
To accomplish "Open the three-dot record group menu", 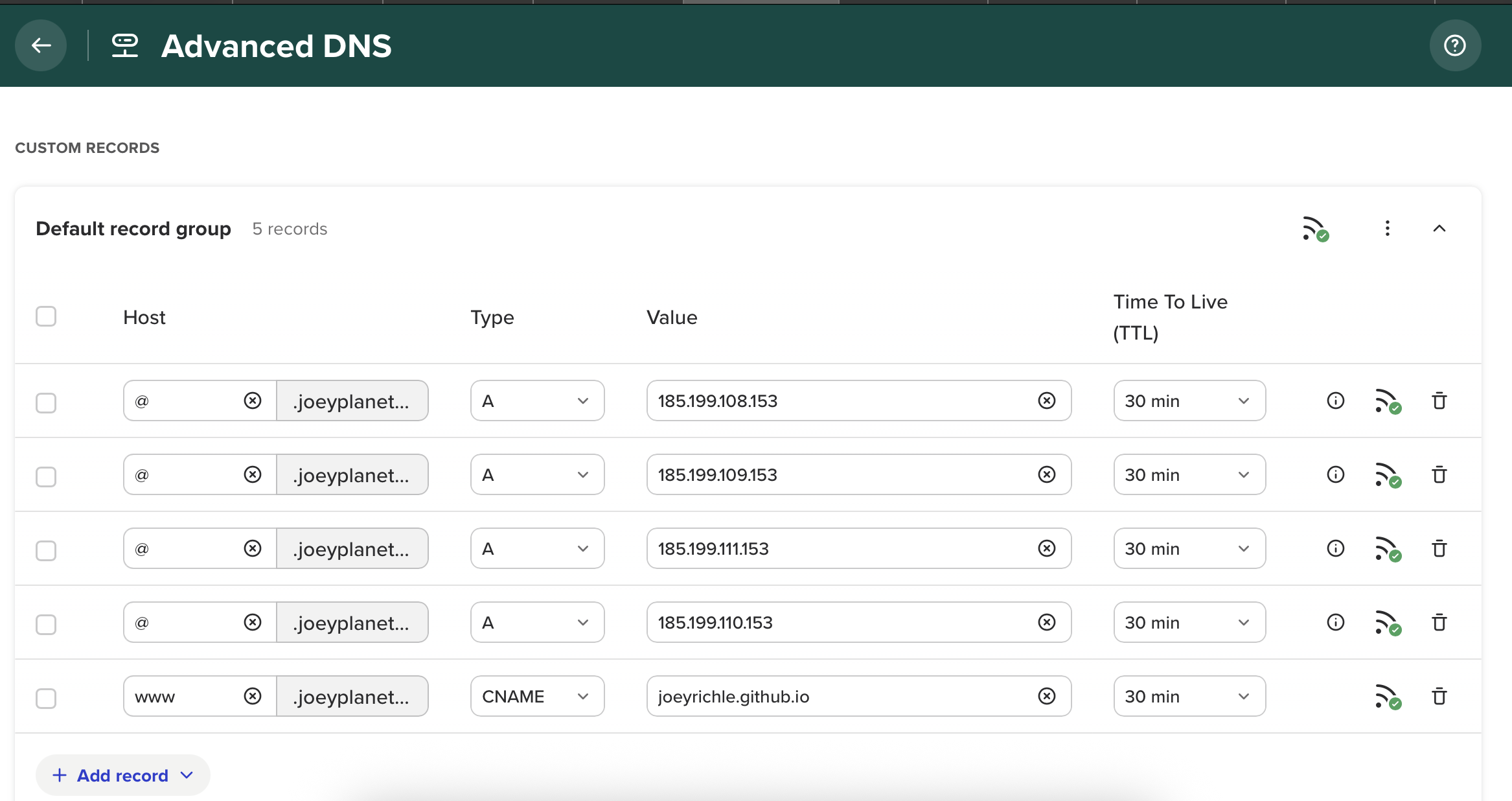I will click(x=1387, y=229).
